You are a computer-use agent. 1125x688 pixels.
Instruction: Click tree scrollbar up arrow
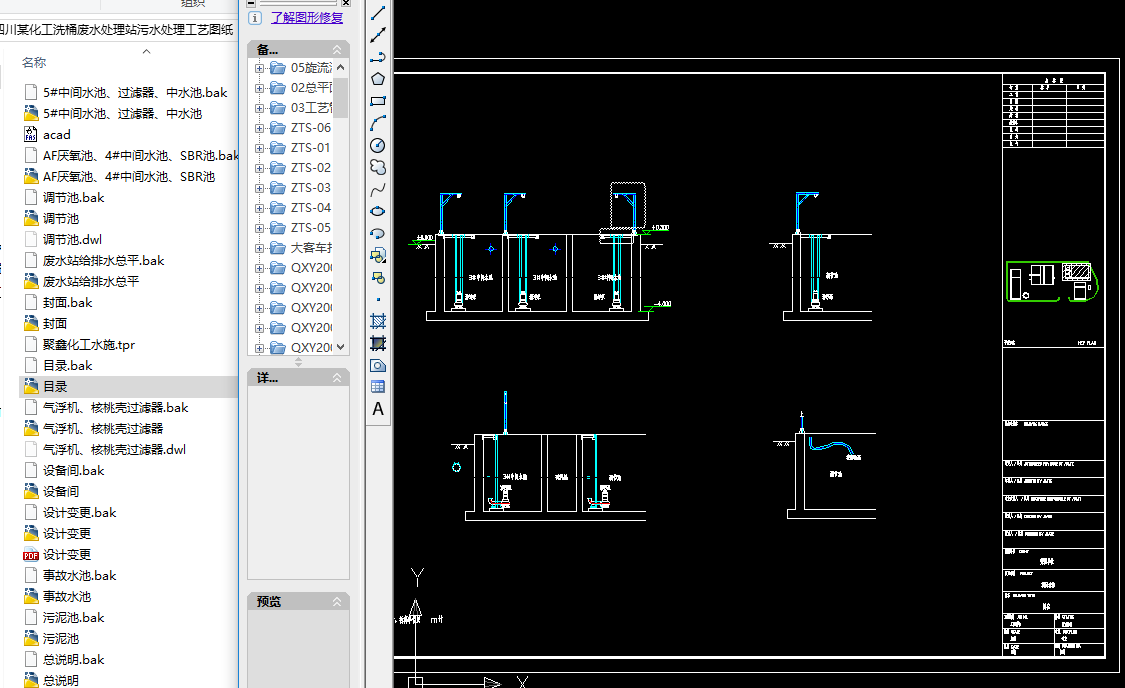pyautogui.click(x=341, y=67)
